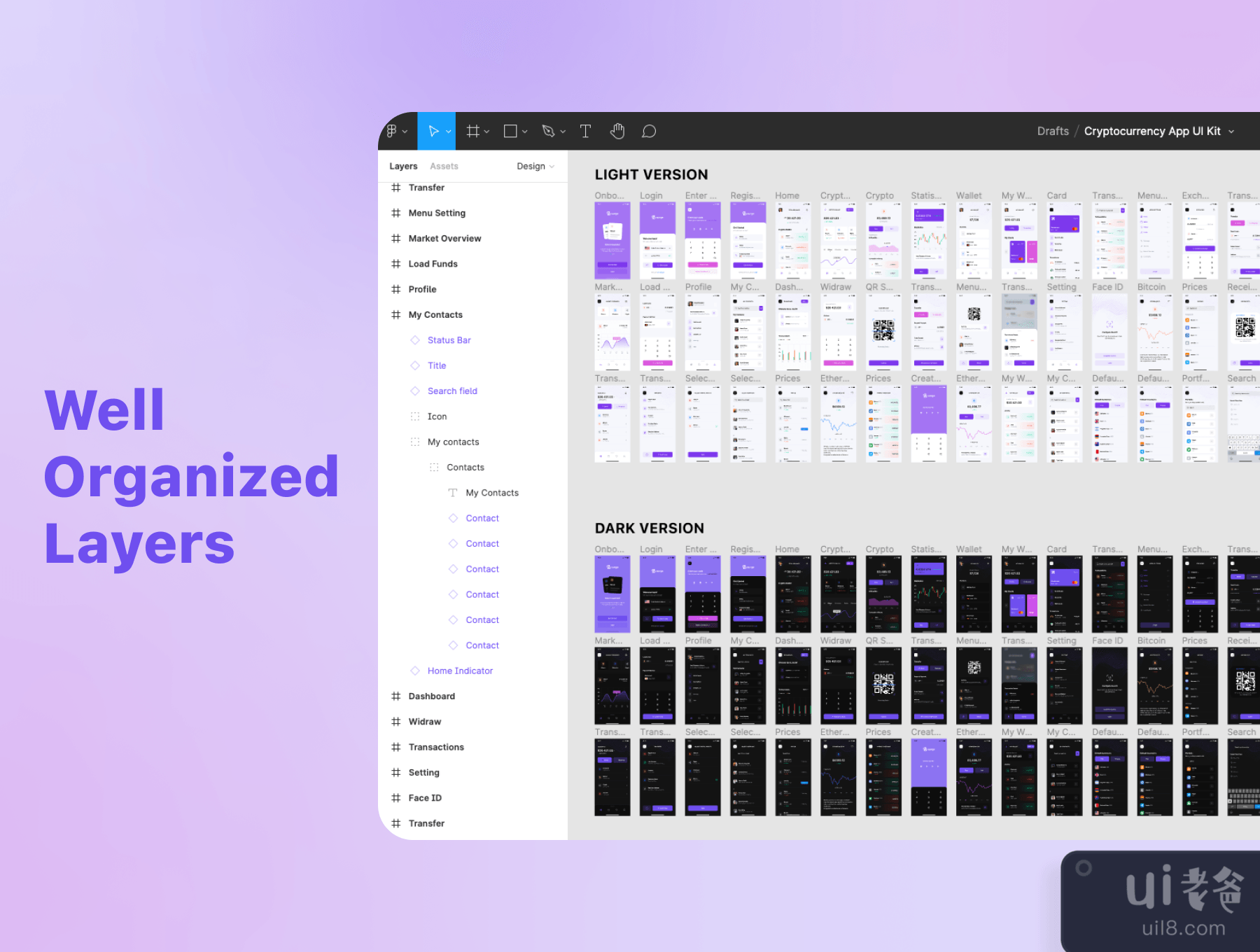Select the Market Overview frame layer
The width and height of the screenshot is (1260, 952).
pyautogui.click(x=444, y=239)
